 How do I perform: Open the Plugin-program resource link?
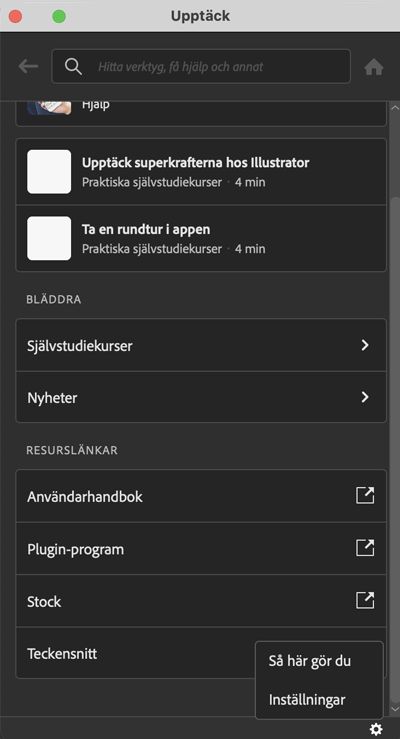coord(201,549)
